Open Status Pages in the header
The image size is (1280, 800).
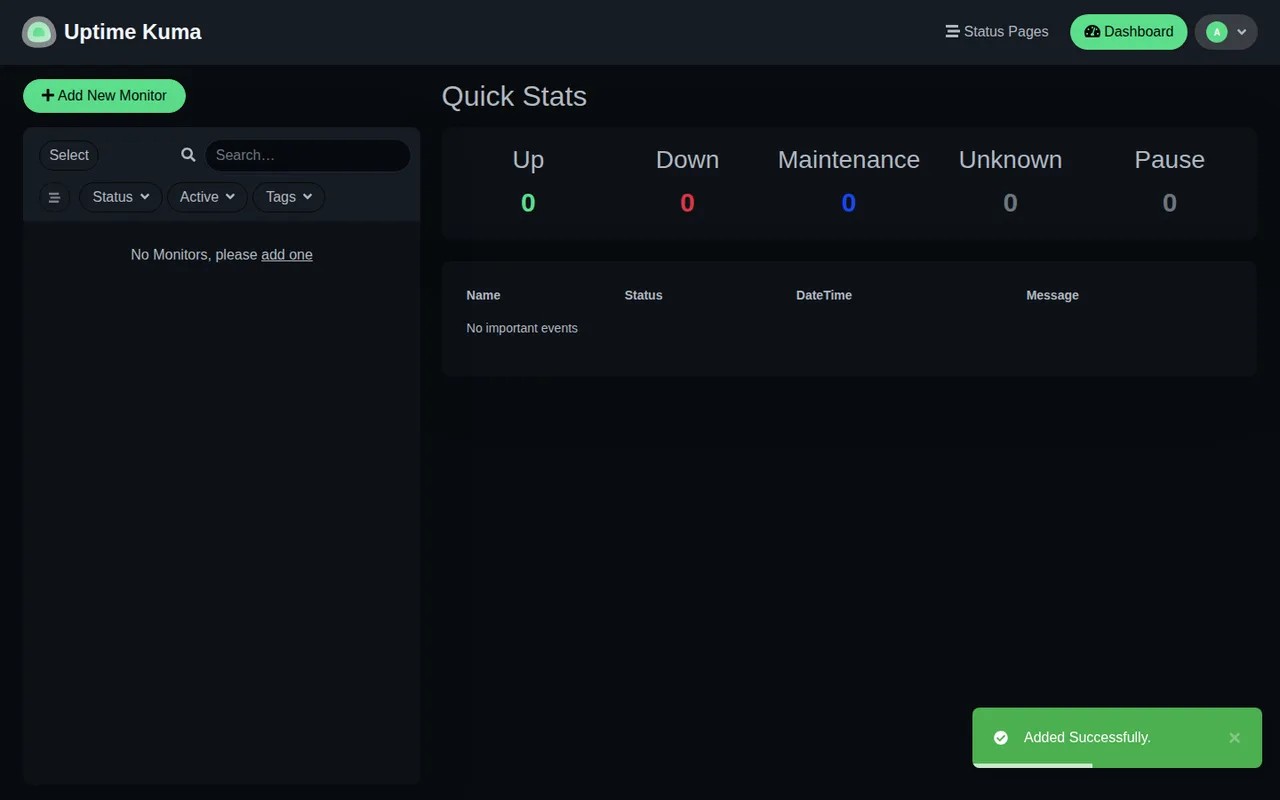(x=997, y=32)
